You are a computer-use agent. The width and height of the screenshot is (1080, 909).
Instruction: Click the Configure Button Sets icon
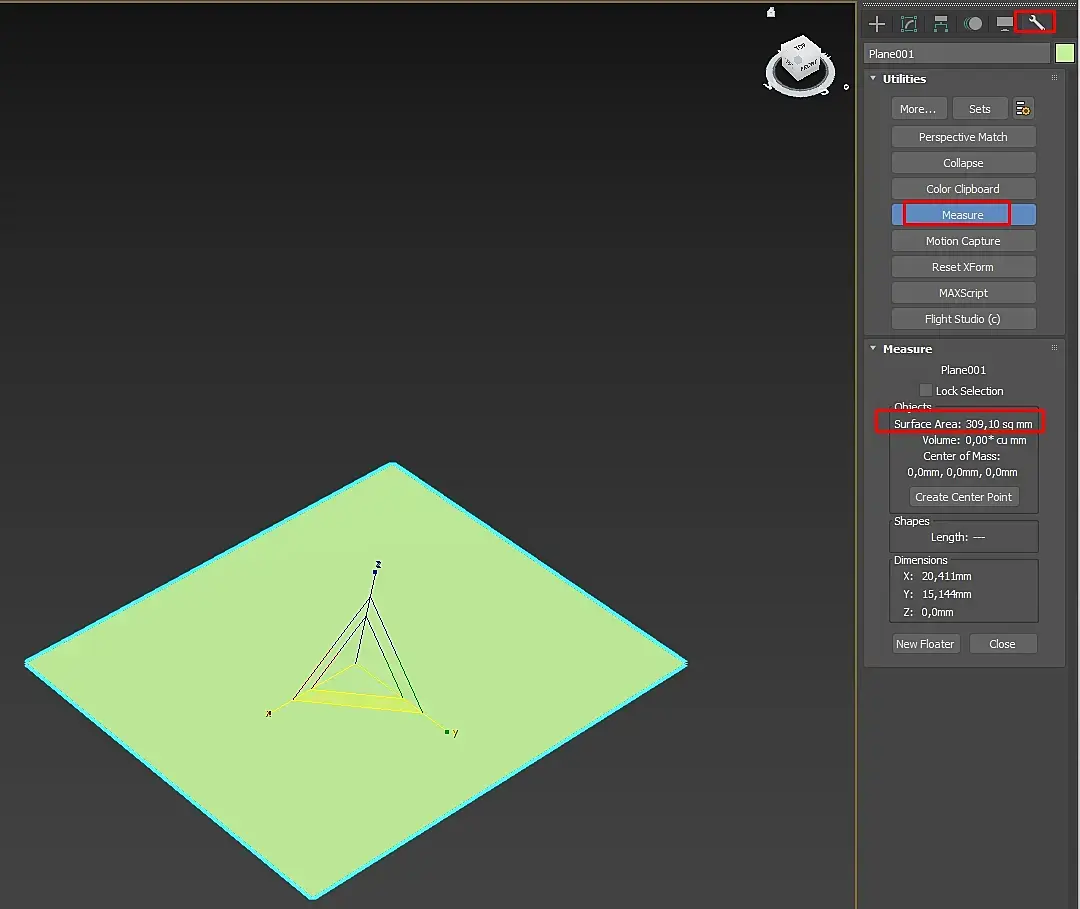pos(1023,109)
